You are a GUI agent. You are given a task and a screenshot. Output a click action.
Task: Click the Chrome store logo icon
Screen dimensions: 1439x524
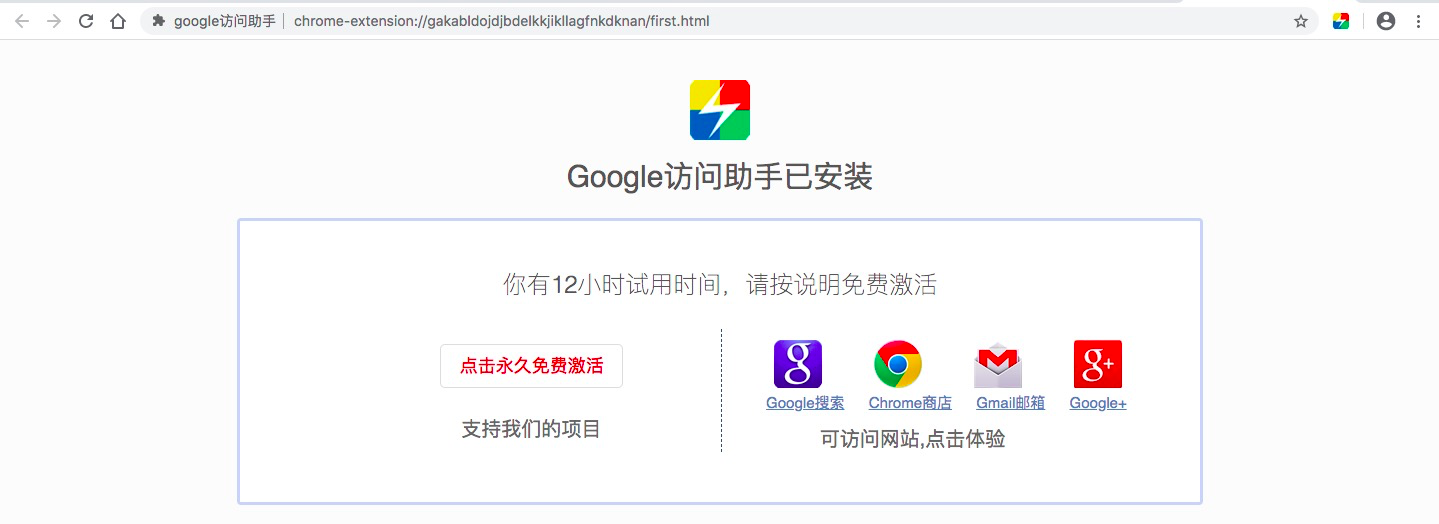point(898,364)
